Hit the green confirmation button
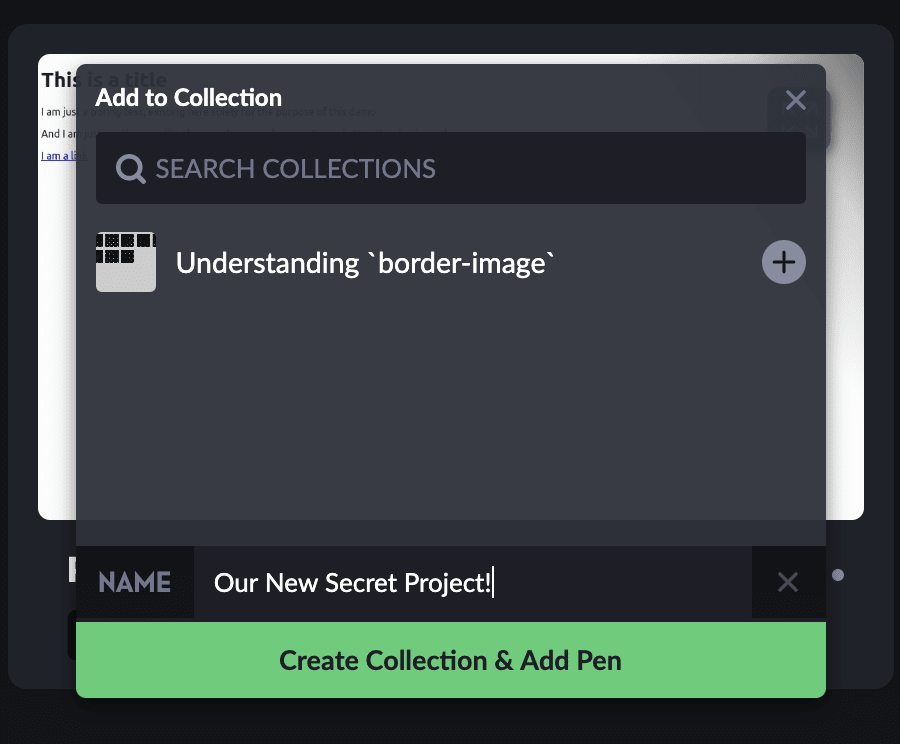900x744 pixels. tap(450, 660)
